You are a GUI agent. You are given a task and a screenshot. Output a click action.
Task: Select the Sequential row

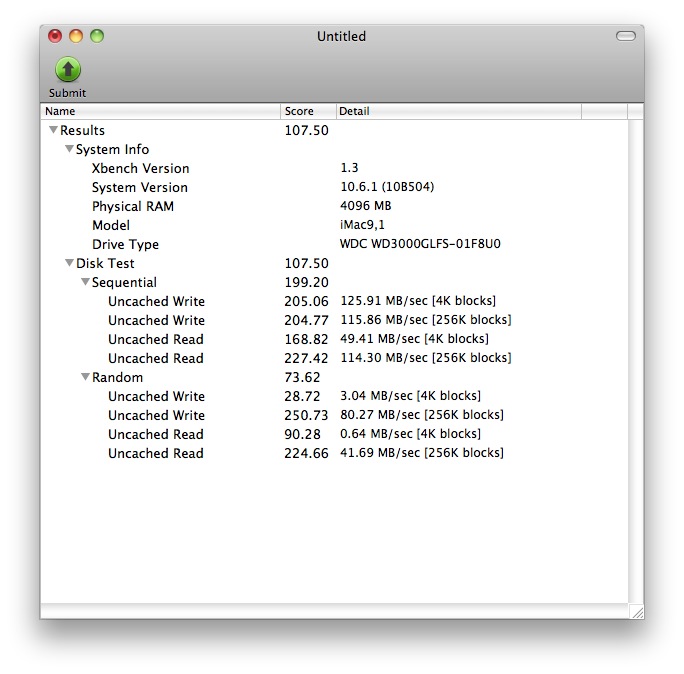[335, 282]
